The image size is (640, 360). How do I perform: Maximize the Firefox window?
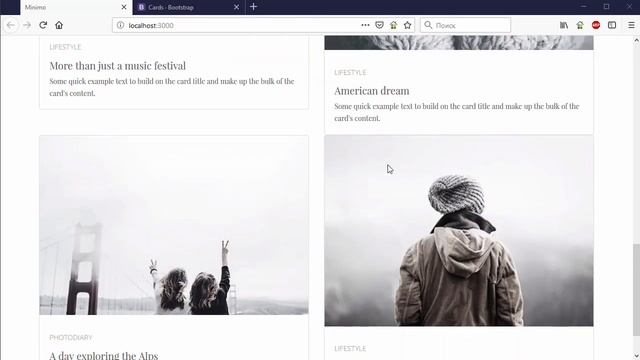(x=607, y=7)
